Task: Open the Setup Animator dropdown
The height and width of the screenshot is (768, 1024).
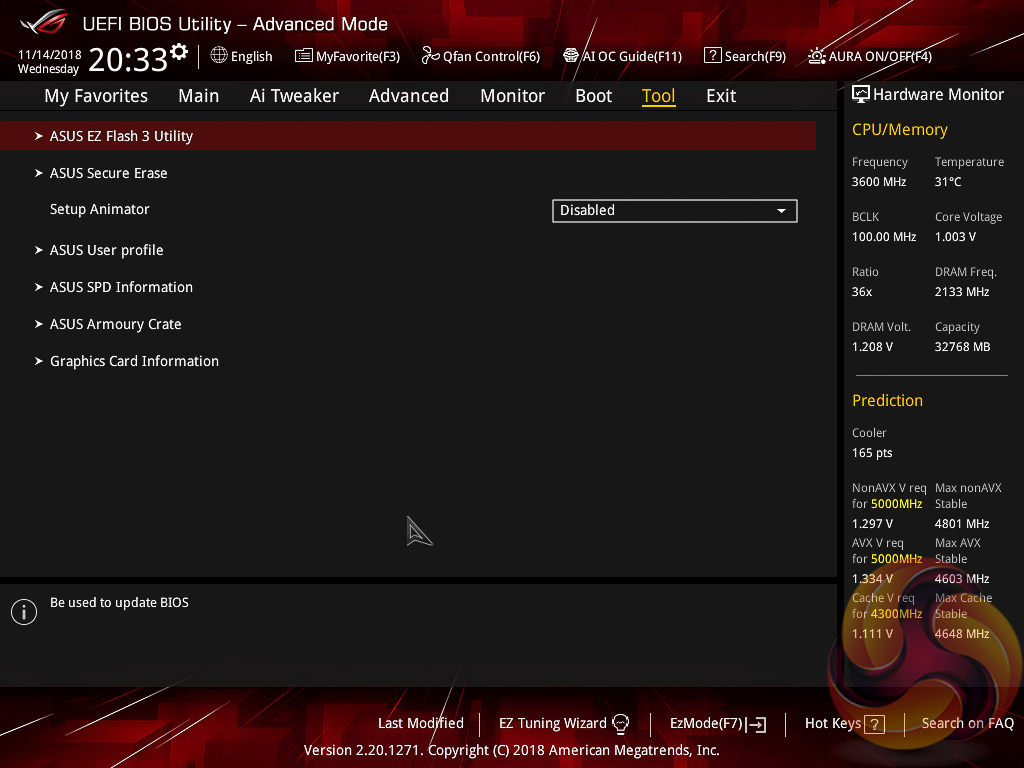Action: click(x=674, y=210)
